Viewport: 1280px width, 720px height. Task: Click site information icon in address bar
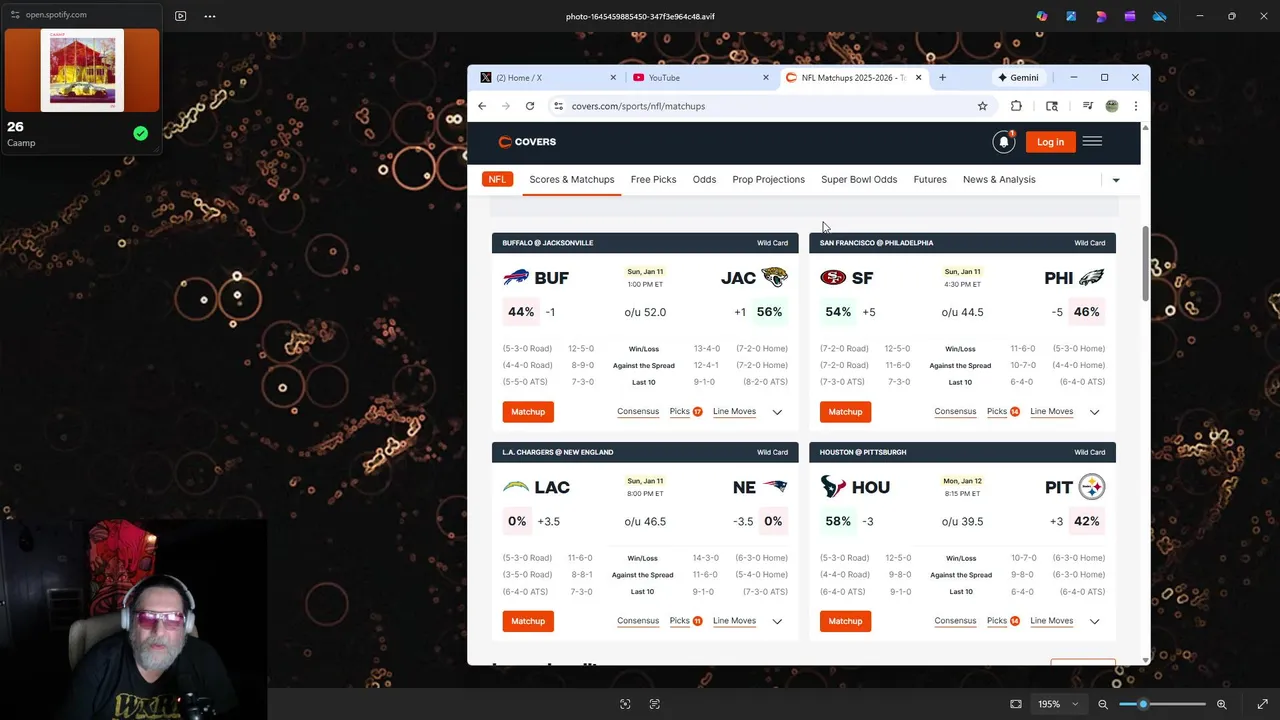click(558, 106)
